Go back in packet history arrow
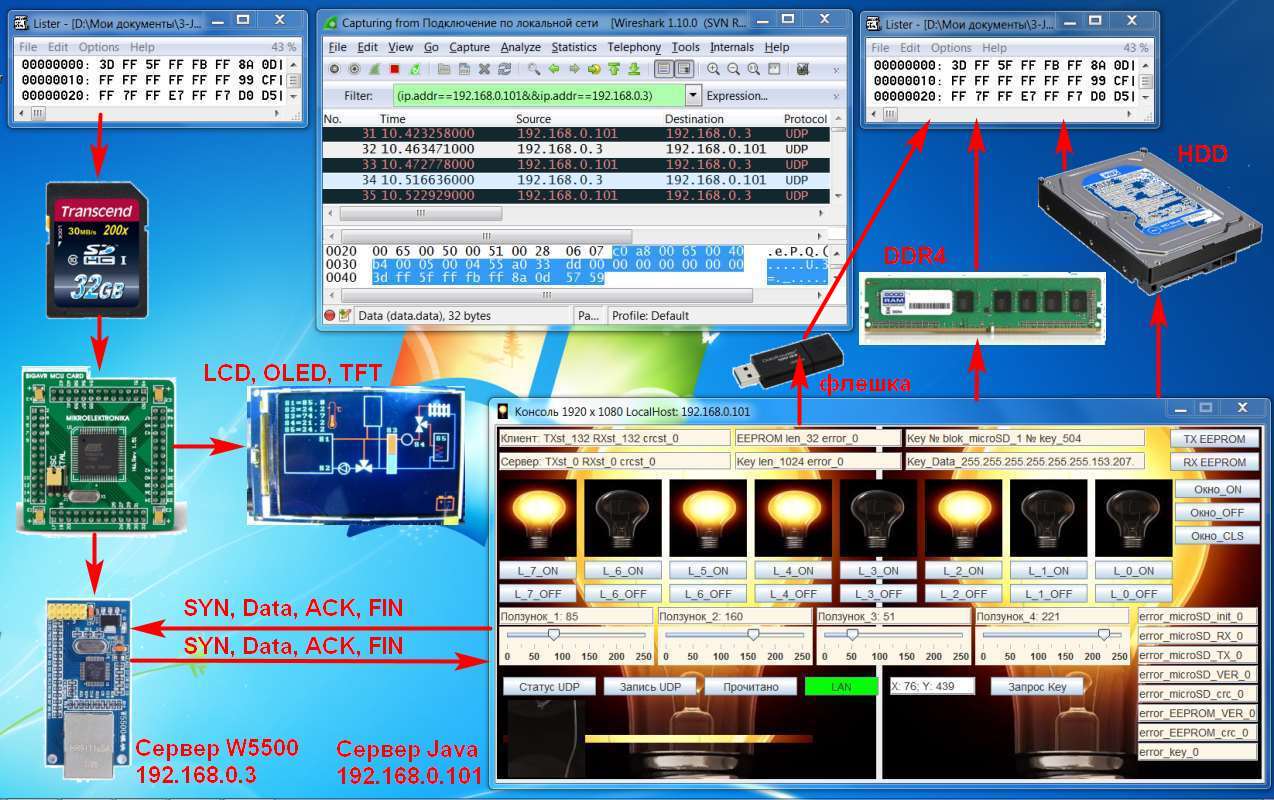 [x=554, y=69]
